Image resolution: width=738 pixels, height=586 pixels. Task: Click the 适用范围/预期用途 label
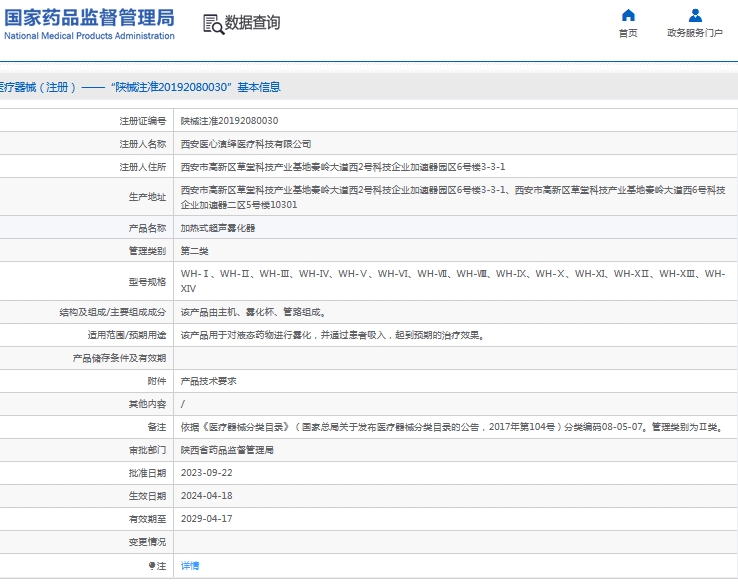coord(127,335)
